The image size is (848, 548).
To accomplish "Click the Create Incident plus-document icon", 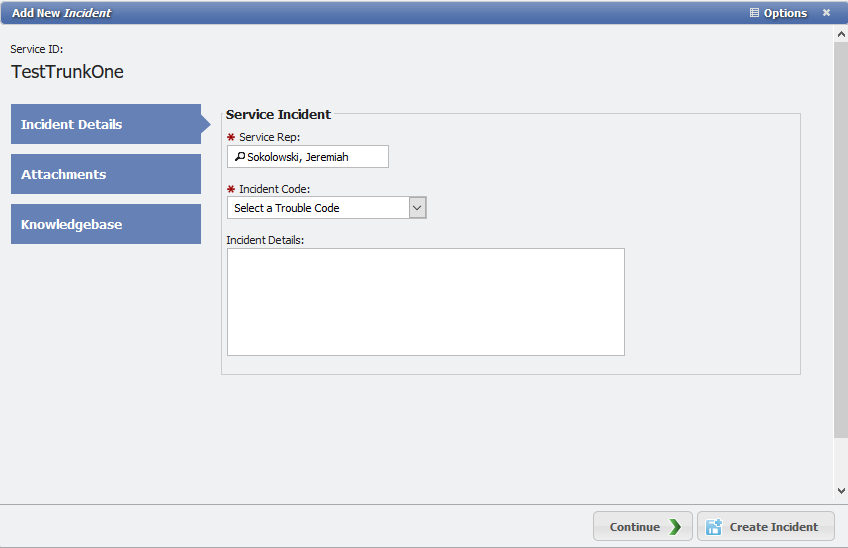I will pyautogui.click(x=714, y=527).
